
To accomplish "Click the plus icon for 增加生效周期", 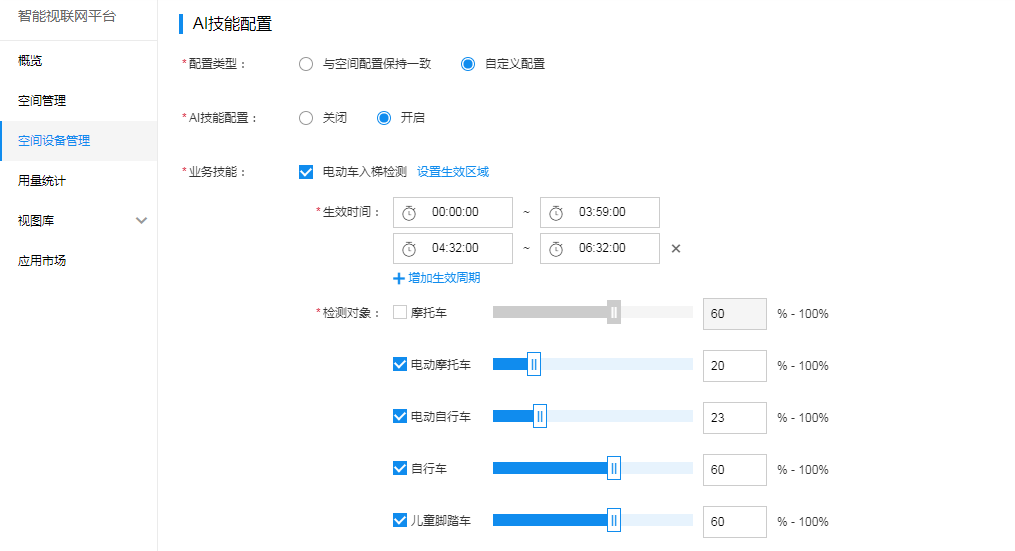I will [x=399, y=278].
